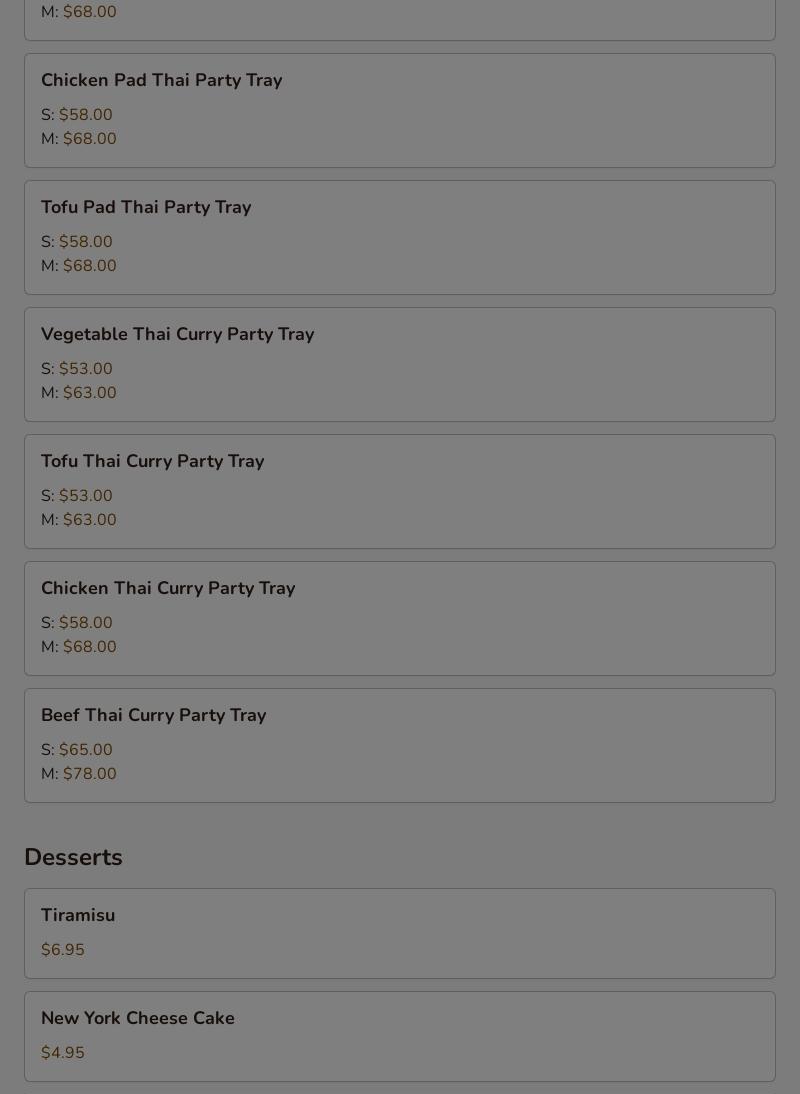
Task: Pick the small $58.00 Tofu Pad Thai price
Action: tap(85, 242)
